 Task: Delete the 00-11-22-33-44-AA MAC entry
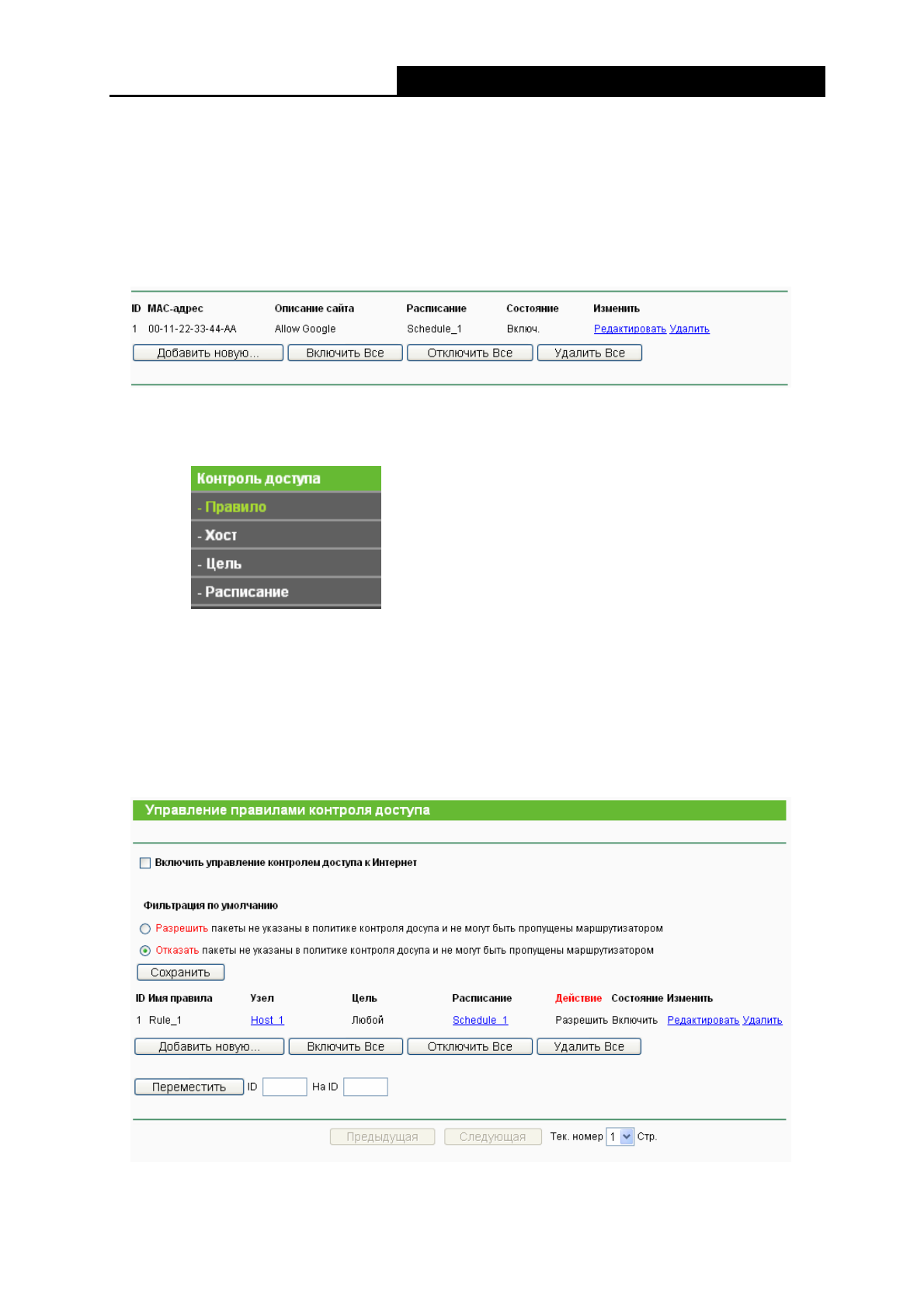[690, 329]
